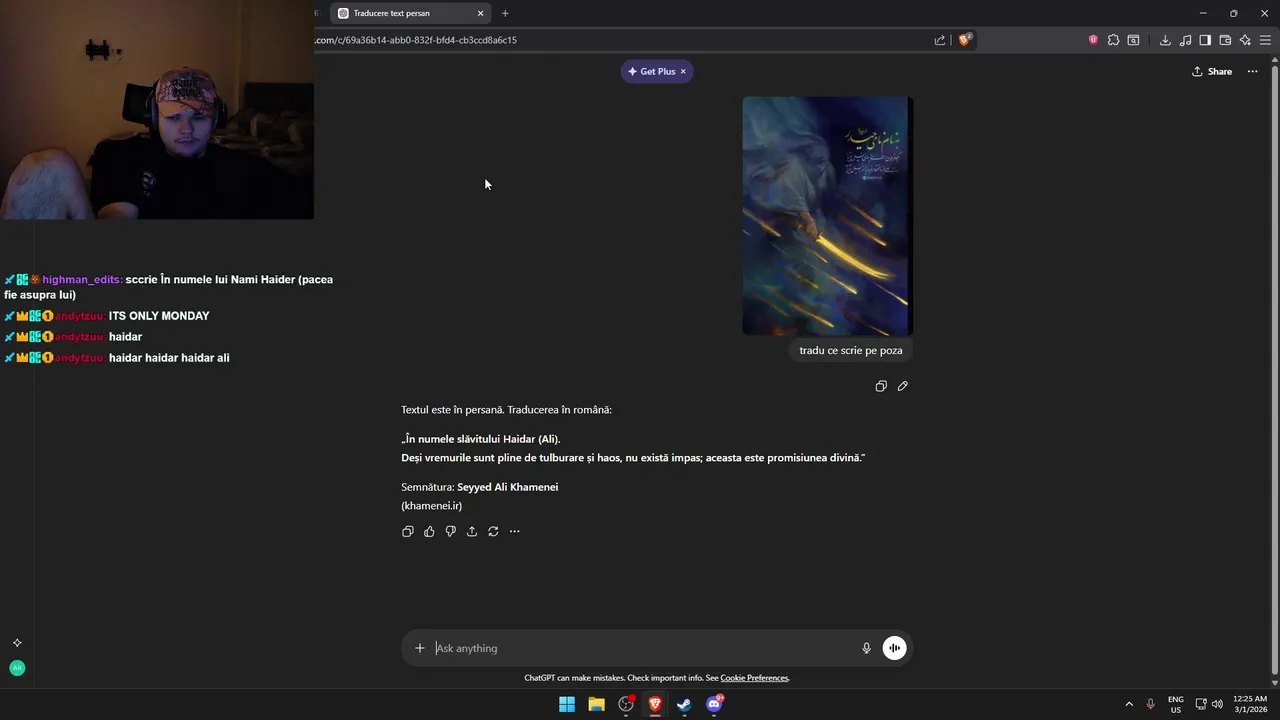Click the network tray icon
The width and height of the screenshot is (1280, 720).
click(1201, 704)
